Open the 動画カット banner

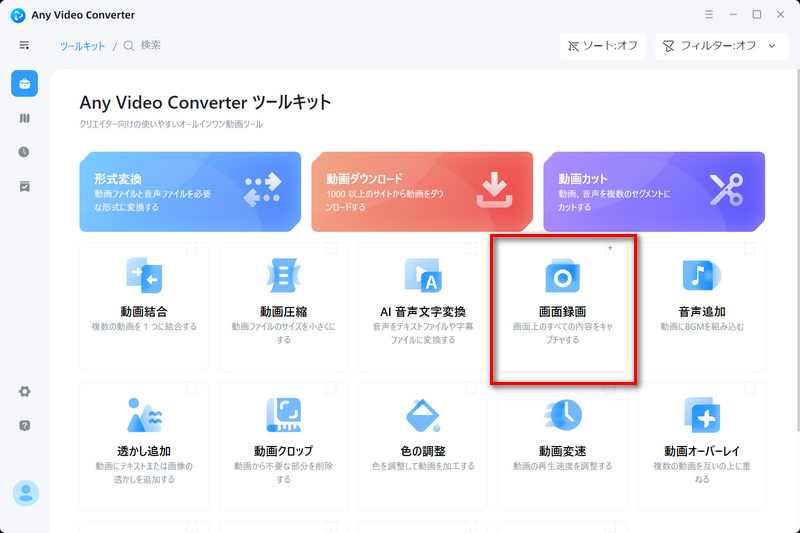(654, 192)
